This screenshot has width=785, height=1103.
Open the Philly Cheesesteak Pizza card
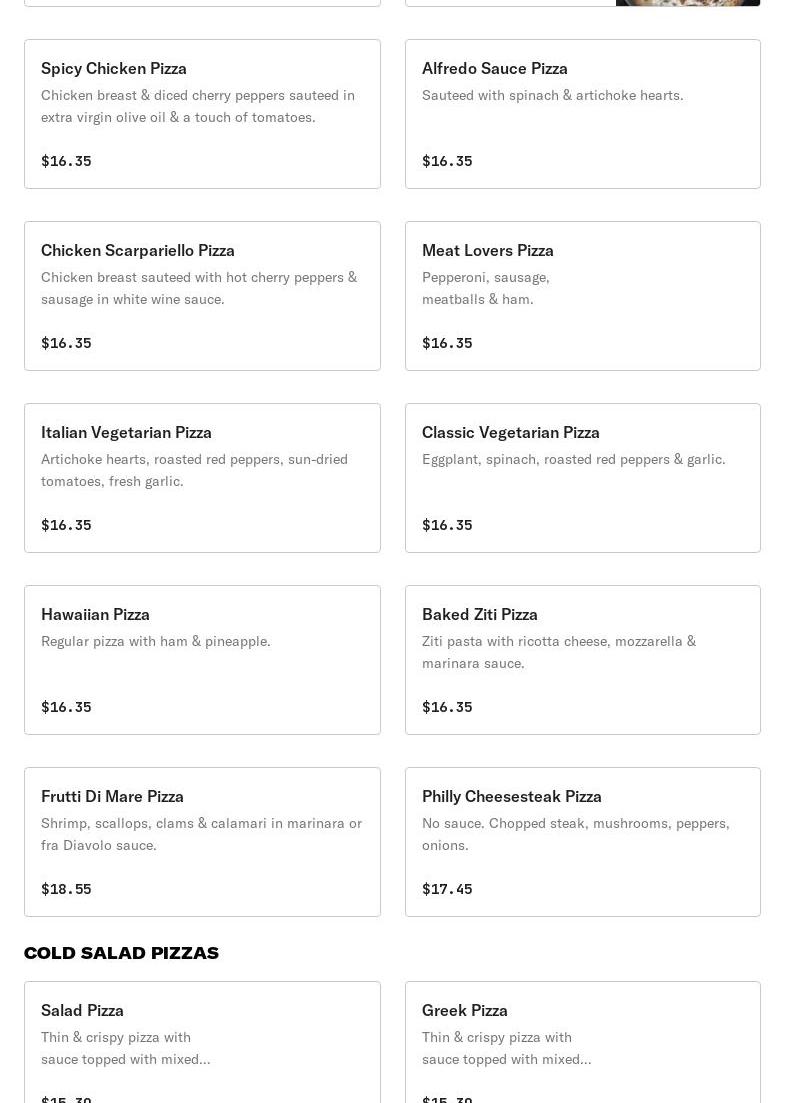(x=582, y=842)
